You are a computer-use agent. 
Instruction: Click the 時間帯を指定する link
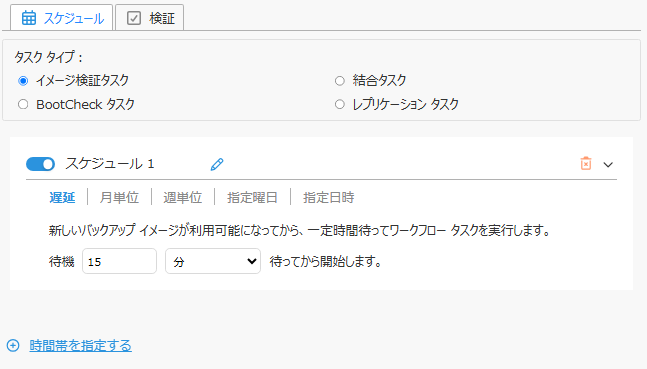80,345
